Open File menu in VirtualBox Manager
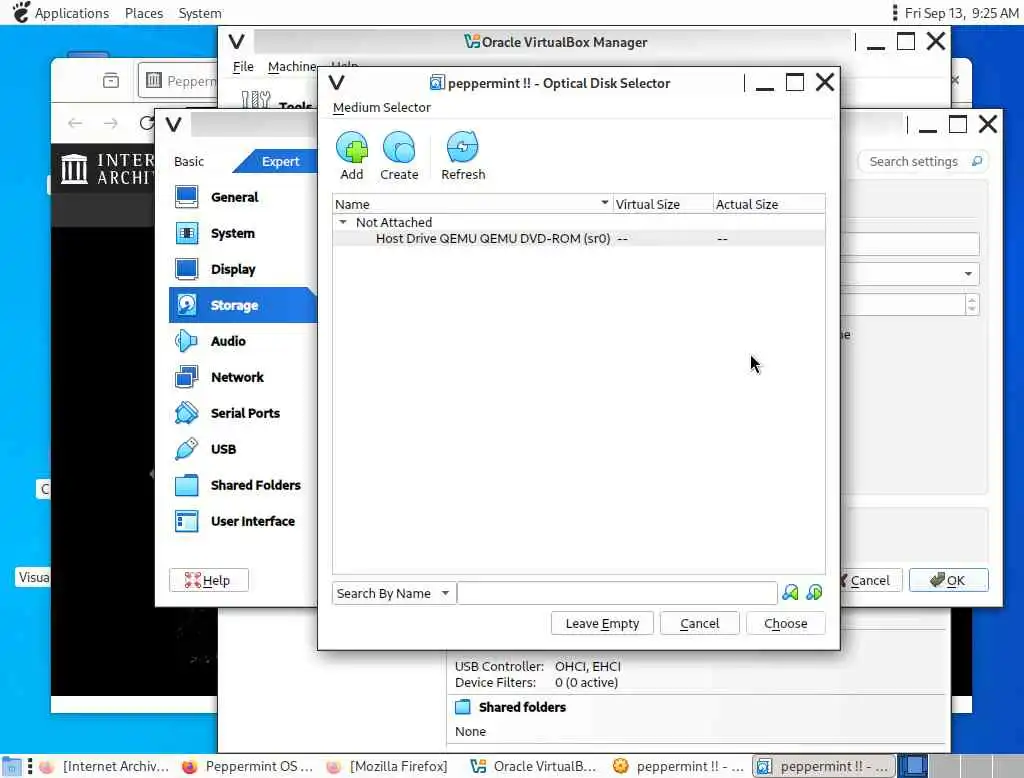The height and width of the screenshot is (778, 1024). click(x=243, y=67)
